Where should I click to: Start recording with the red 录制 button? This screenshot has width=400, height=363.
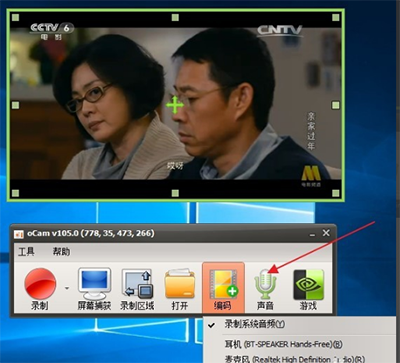(x=40, y=288)
